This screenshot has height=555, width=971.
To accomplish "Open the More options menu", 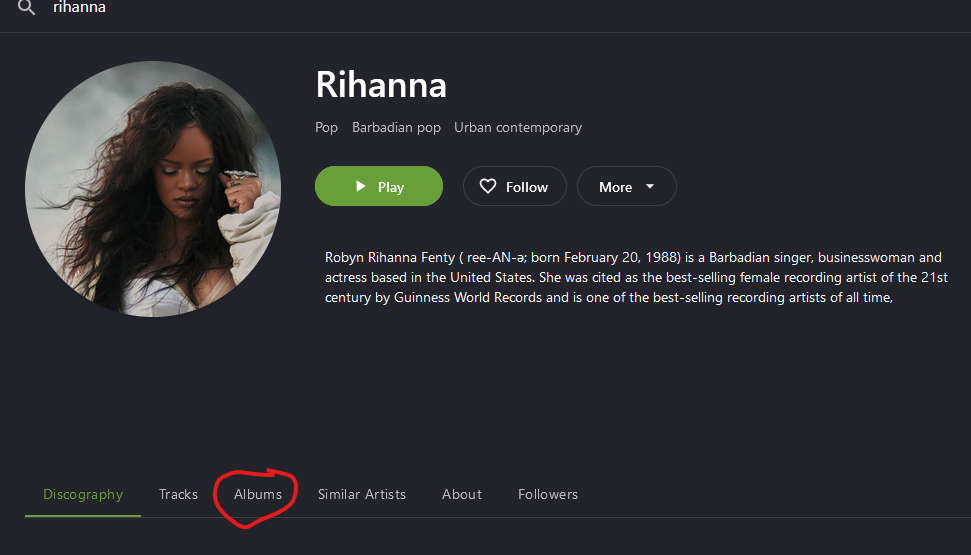I will click(x=627, y=186).
